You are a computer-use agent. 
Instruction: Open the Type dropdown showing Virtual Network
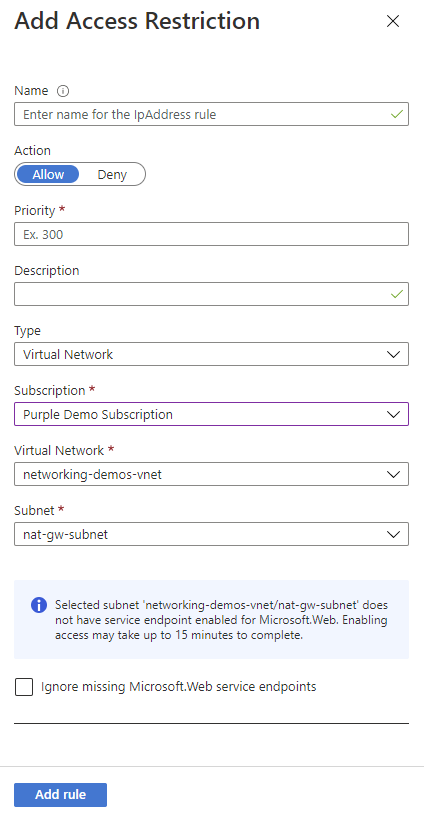pos(211,354)
